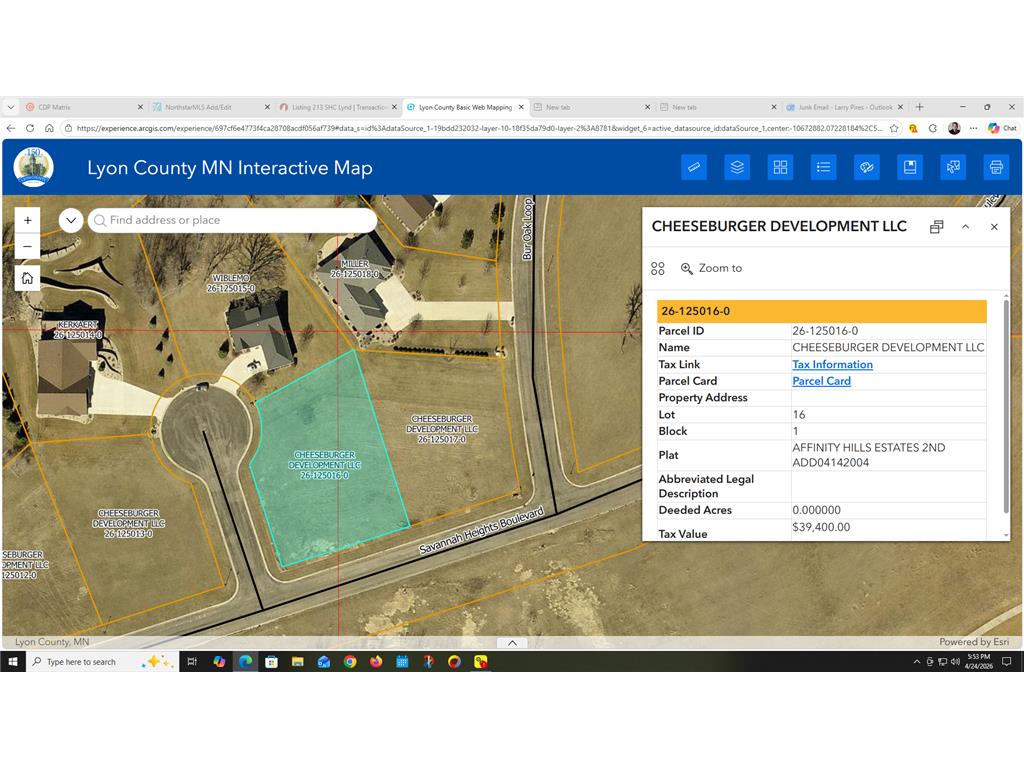Open the Select features widget
Screen dimensions: 1024x768
(x=953, y=167)
